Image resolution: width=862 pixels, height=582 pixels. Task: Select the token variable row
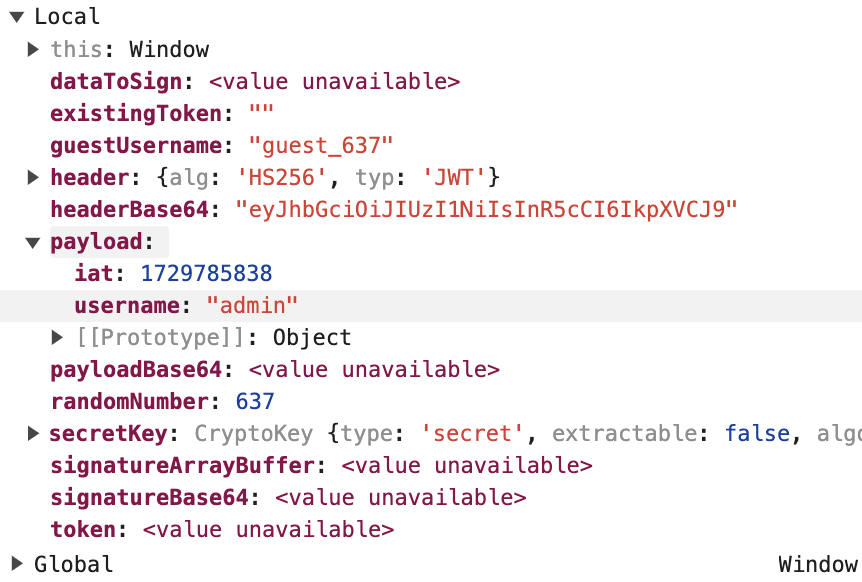click(431, 529)
